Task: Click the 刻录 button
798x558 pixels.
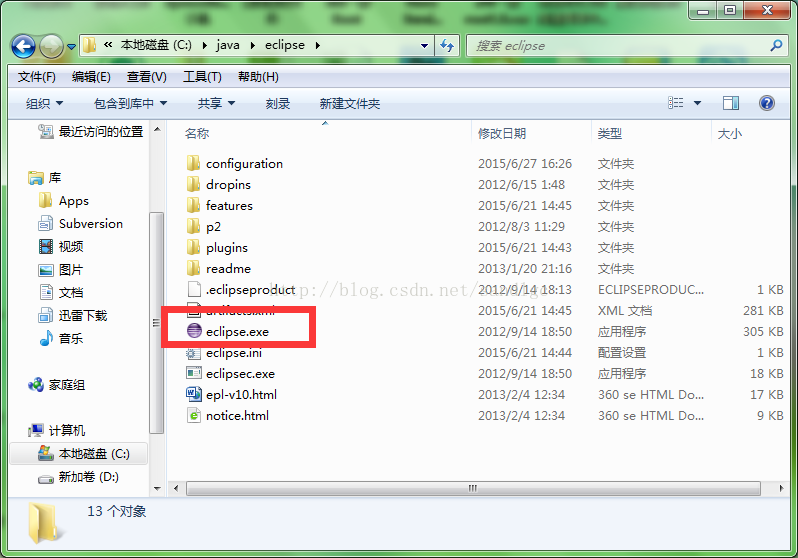Action: 278,104
